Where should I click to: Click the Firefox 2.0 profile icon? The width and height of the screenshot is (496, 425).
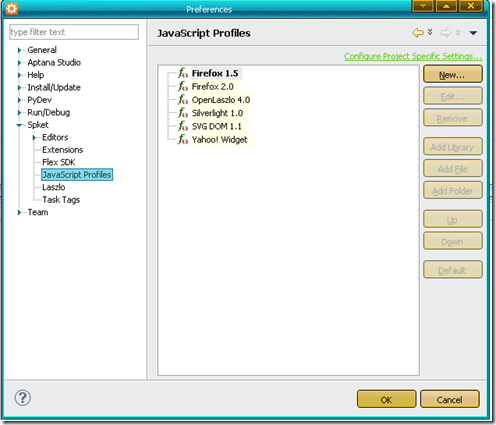coord(183,86)
